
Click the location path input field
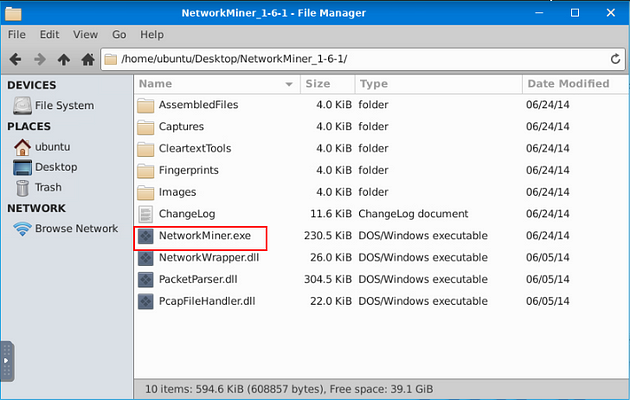tap(363, 59)
